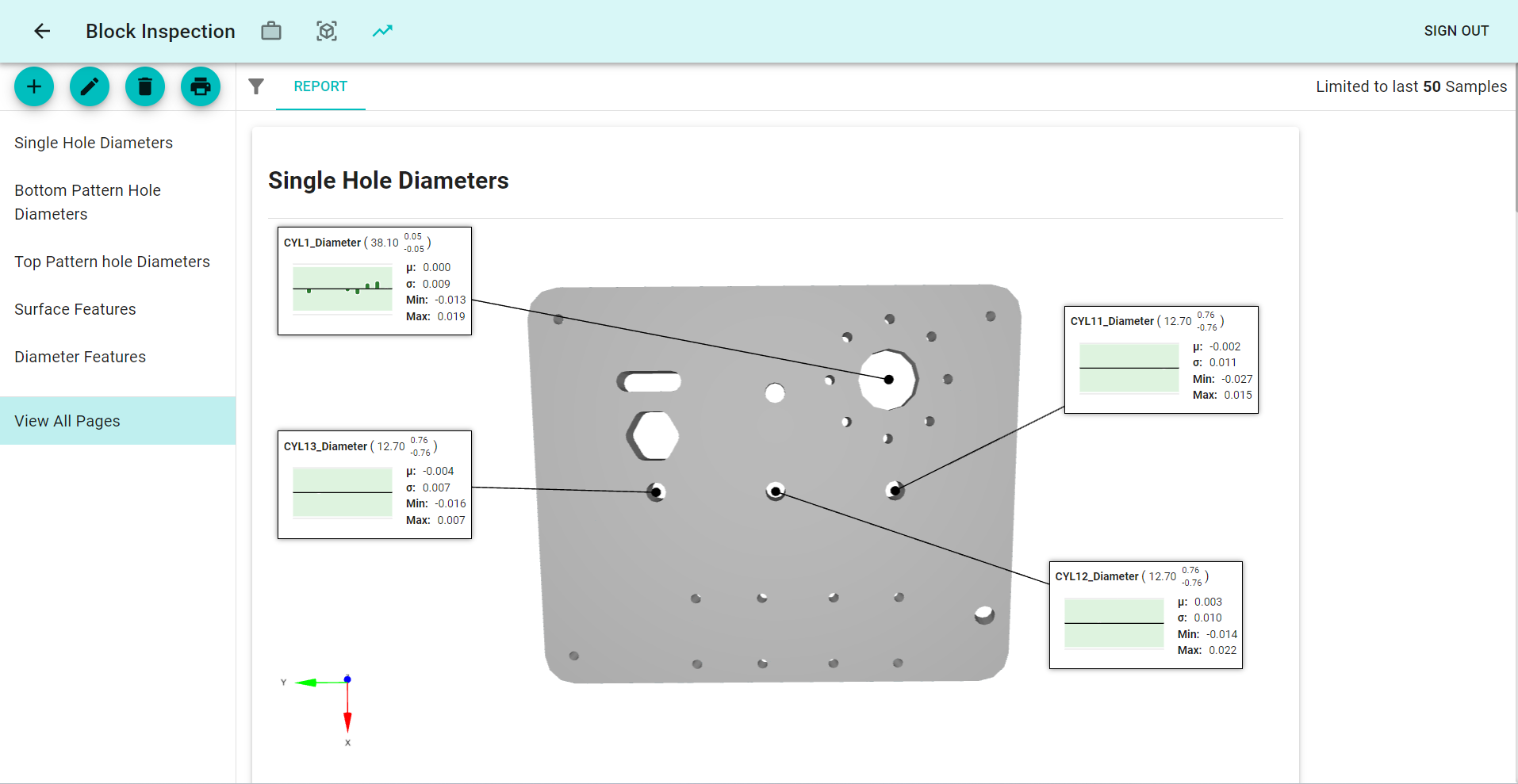This screenshot has height=784, width=1518.
Task: Click the trend chart icon in header
Action: point(381,30)
